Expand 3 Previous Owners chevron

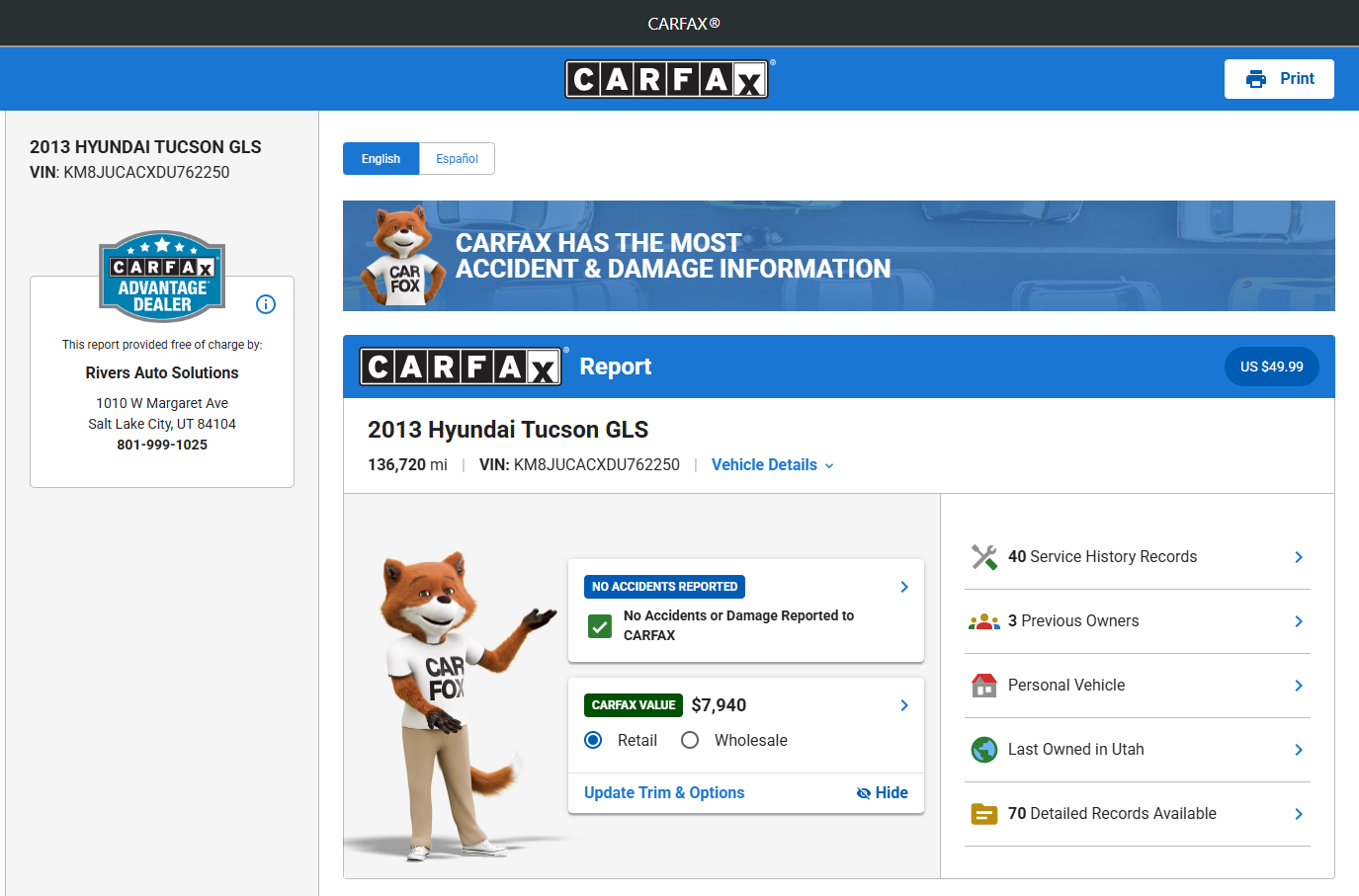(1299, 621)
